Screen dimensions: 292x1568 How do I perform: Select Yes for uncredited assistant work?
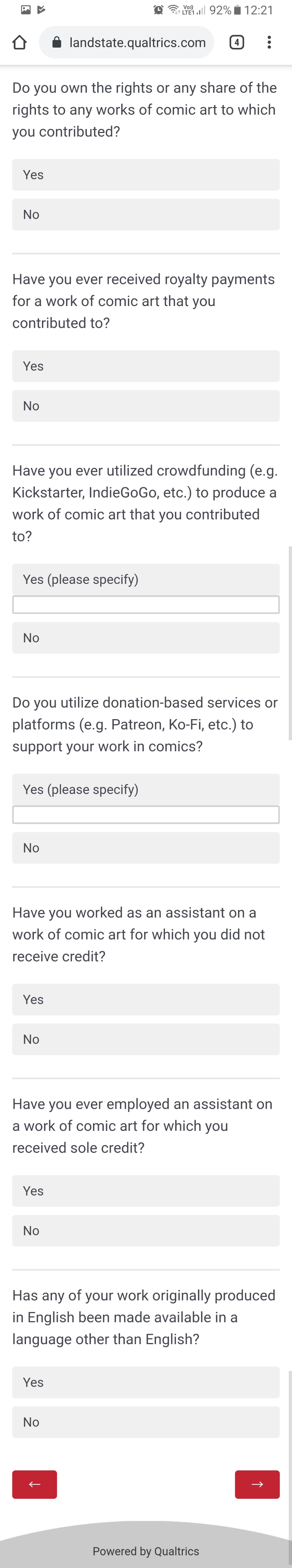point(146,1000)
